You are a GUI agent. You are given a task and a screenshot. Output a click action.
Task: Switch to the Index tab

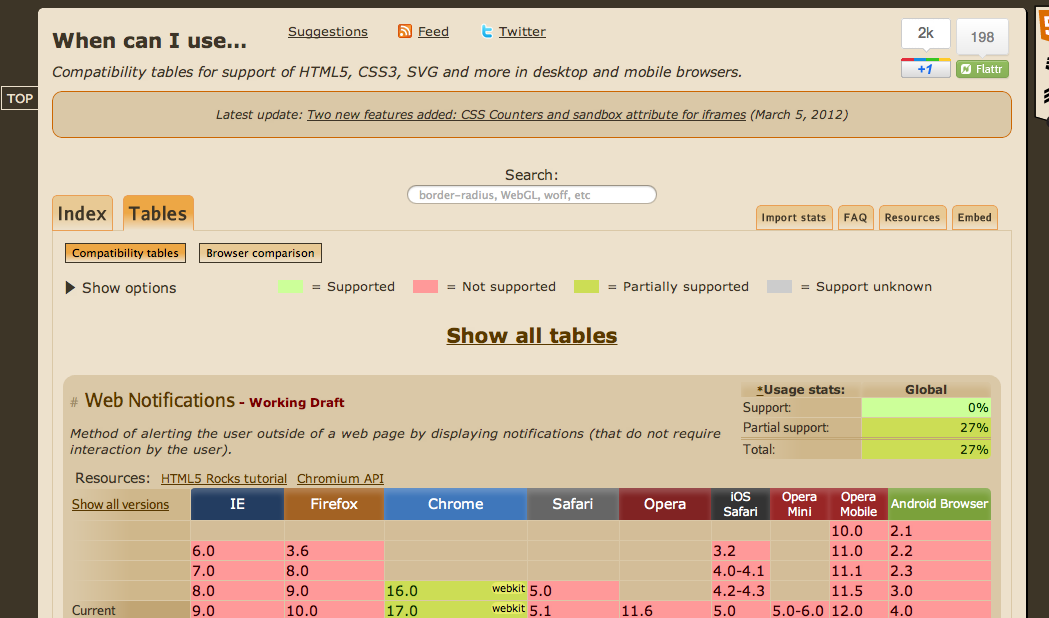82,213
